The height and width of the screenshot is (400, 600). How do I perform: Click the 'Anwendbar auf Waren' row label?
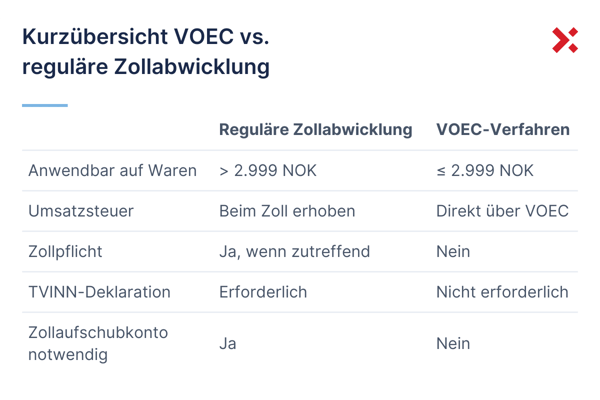pyautogui.click(x=112, y=170)
